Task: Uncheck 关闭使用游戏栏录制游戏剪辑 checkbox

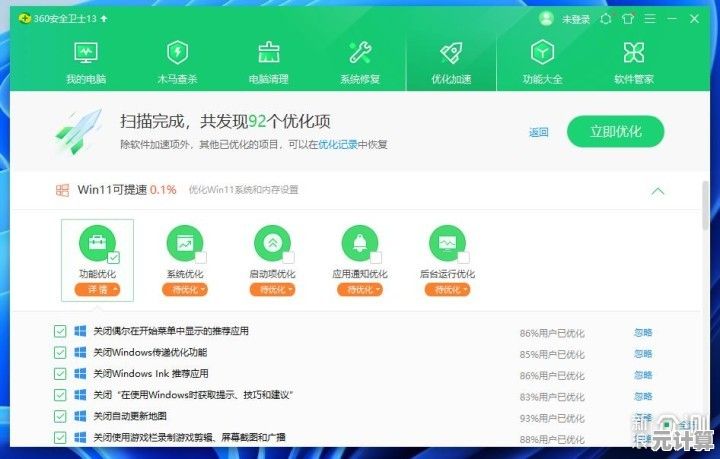Action: coord(60,437)
